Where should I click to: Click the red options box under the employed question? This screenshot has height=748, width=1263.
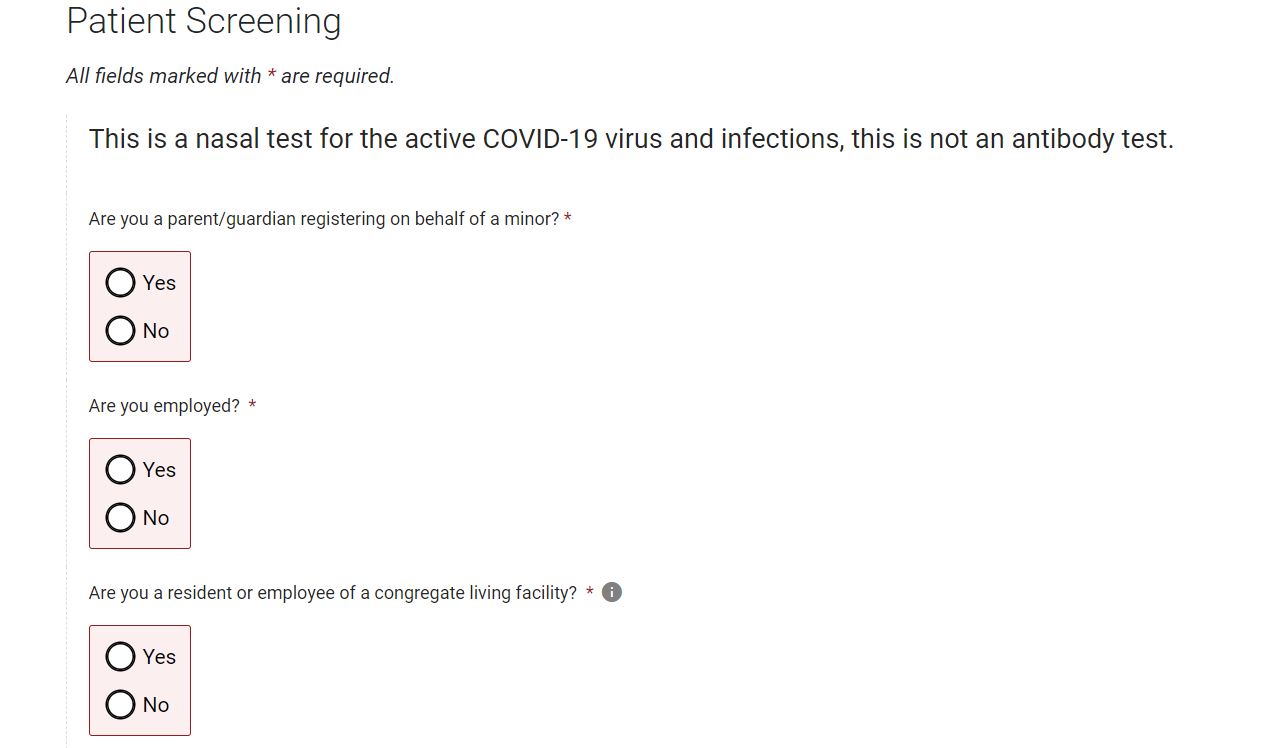[180, 494]
